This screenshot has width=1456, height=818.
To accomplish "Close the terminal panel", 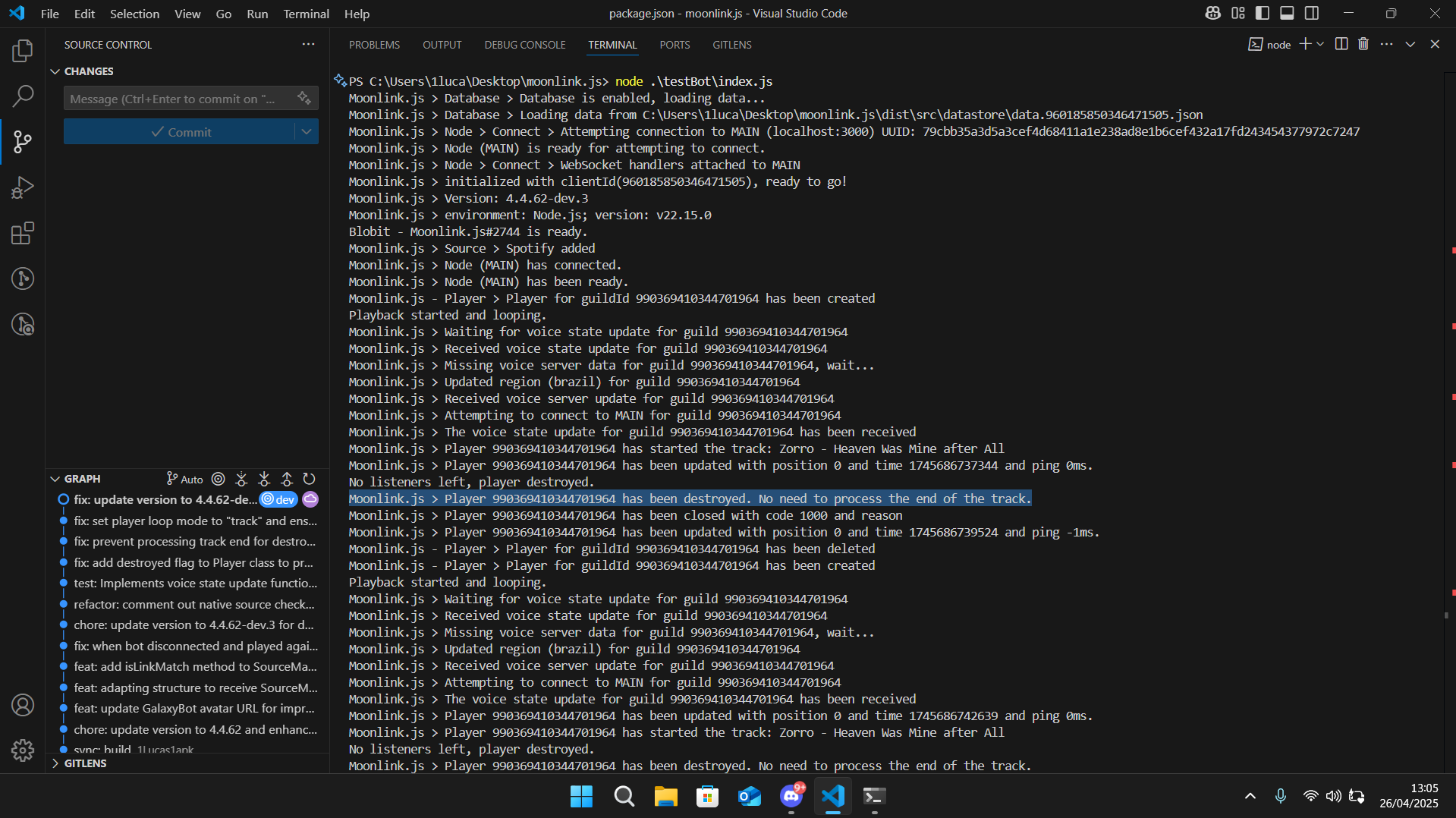I will [x=1435, y=44].
